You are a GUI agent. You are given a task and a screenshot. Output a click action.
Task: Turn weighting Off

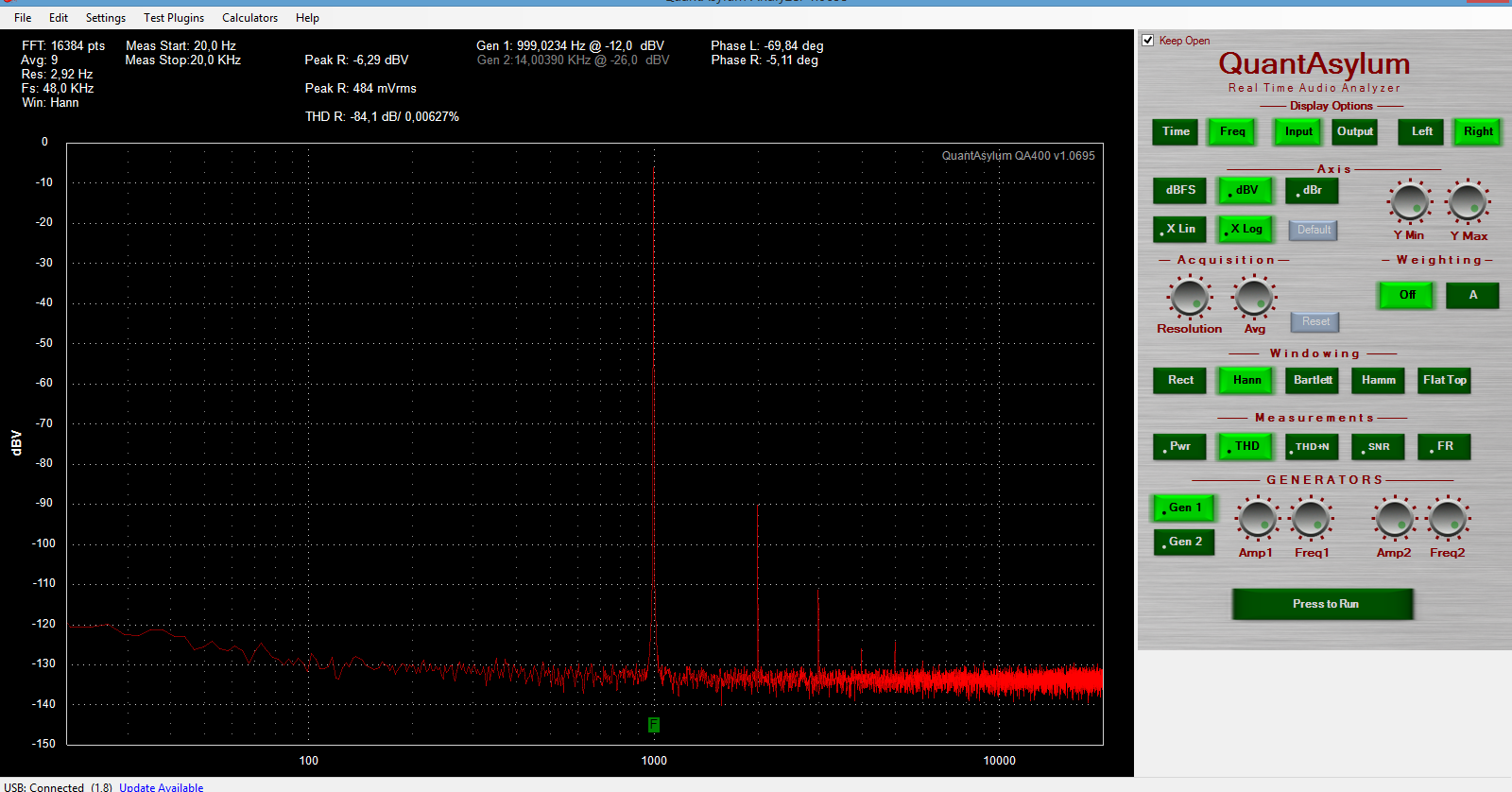(1407, 295)
